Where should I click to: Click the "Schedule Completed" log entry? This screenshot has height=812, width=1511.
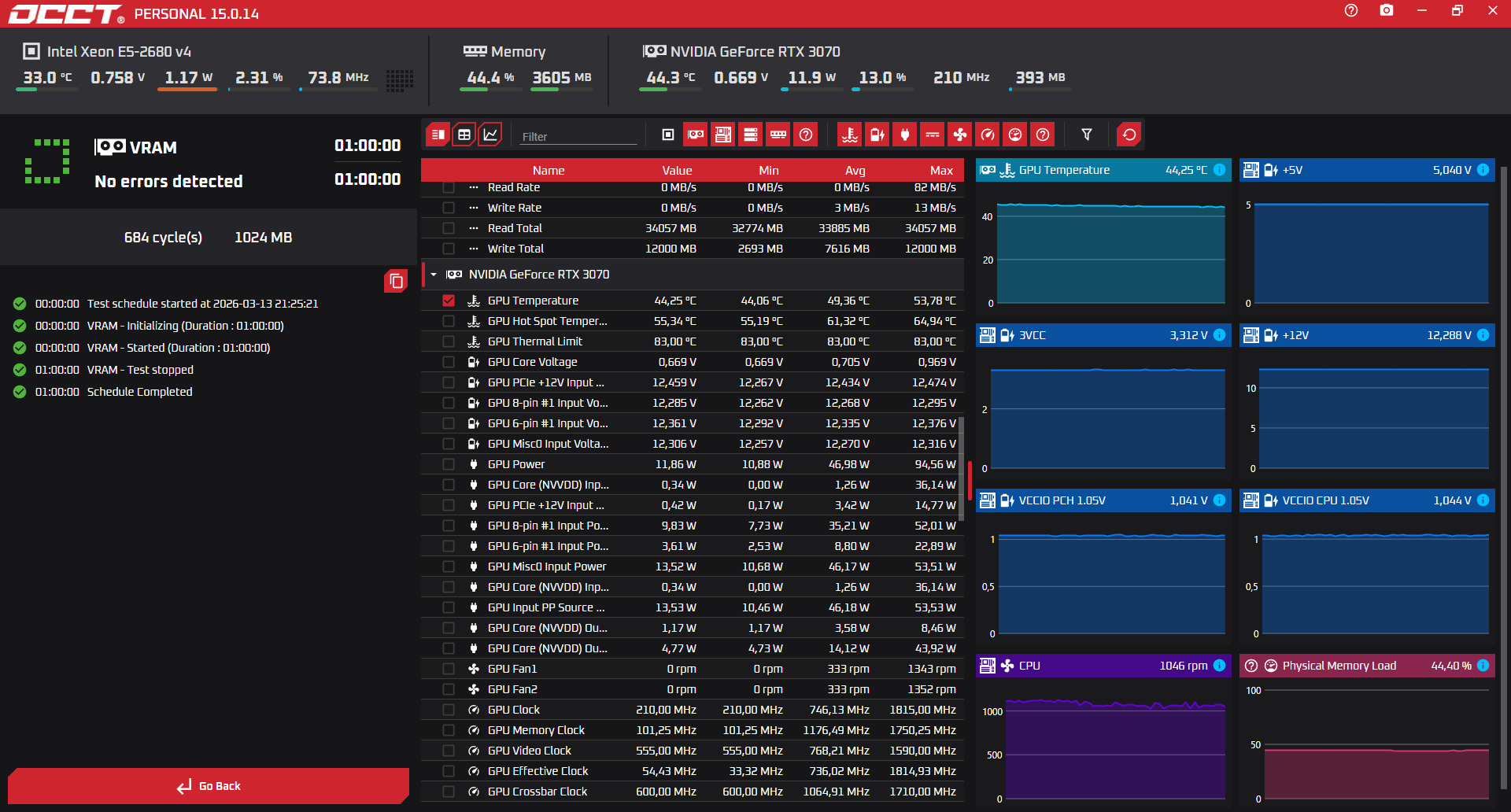tap(139, 392)
